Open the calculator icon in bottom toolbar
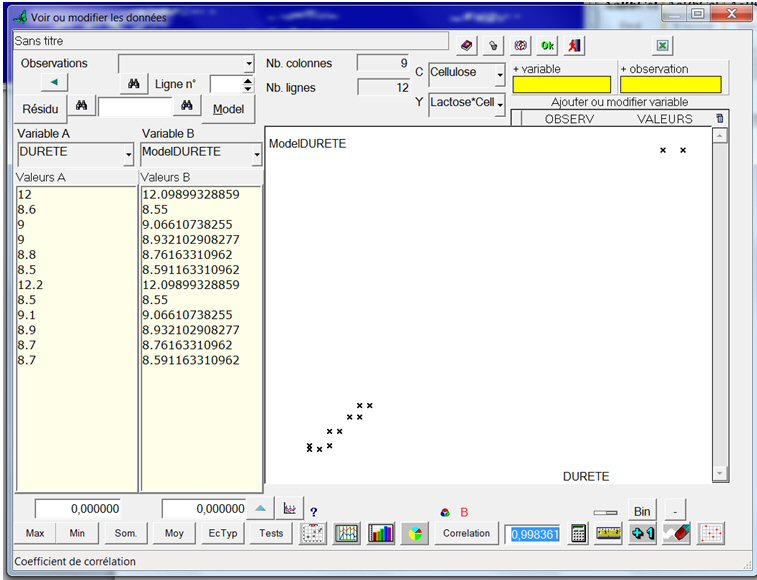This screenshot has width=757, height=580. click(x=579, y=533)
